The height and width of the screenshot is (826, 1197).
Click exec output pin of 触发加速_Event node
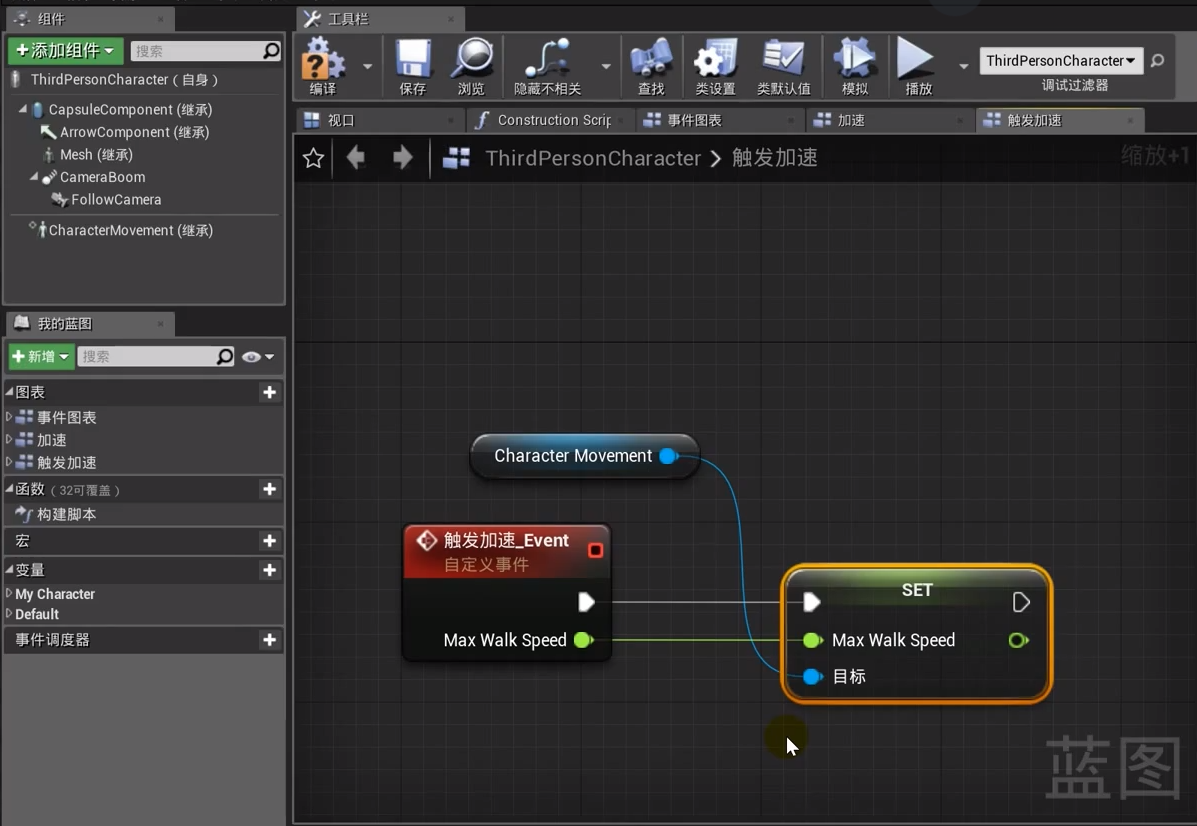[586, 602]
